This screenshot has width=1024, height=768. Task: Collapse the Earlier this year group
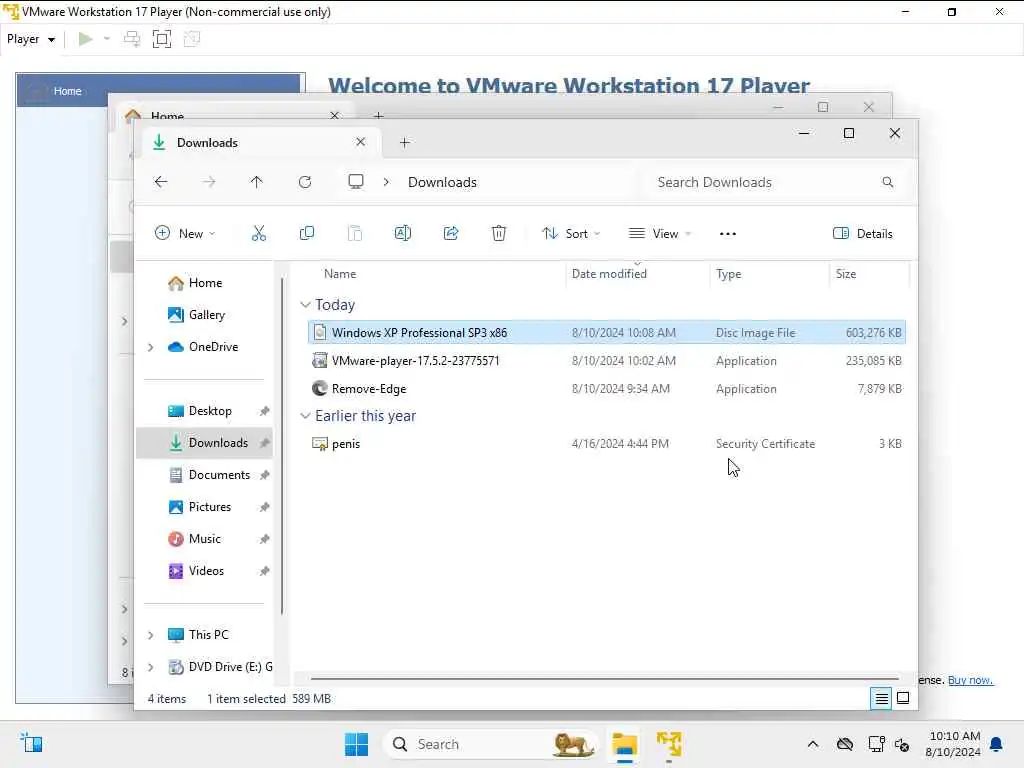click(x=305, y=416)
